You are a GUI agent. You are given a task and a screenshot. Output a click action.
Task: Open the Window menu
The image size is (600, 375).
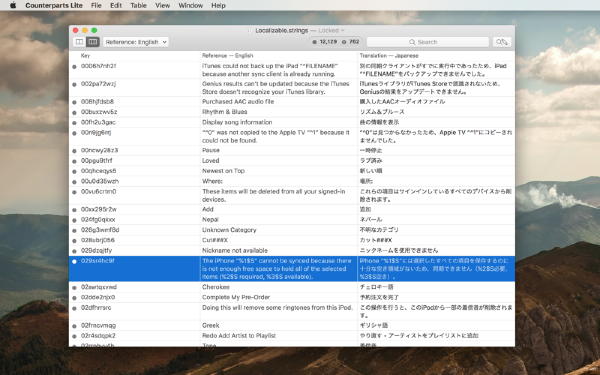(x=191, y=5)
